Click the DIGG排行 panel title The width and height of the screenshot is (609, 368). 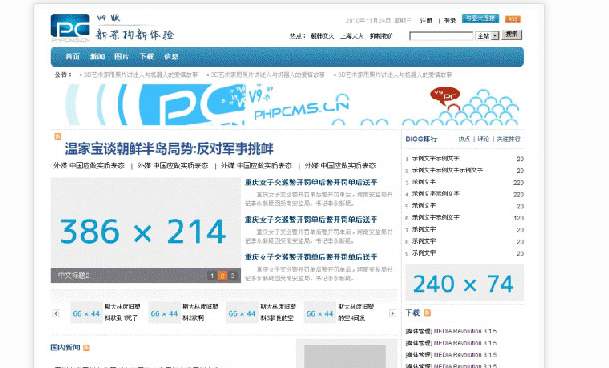pyautogui.click(x=421, y=139)
